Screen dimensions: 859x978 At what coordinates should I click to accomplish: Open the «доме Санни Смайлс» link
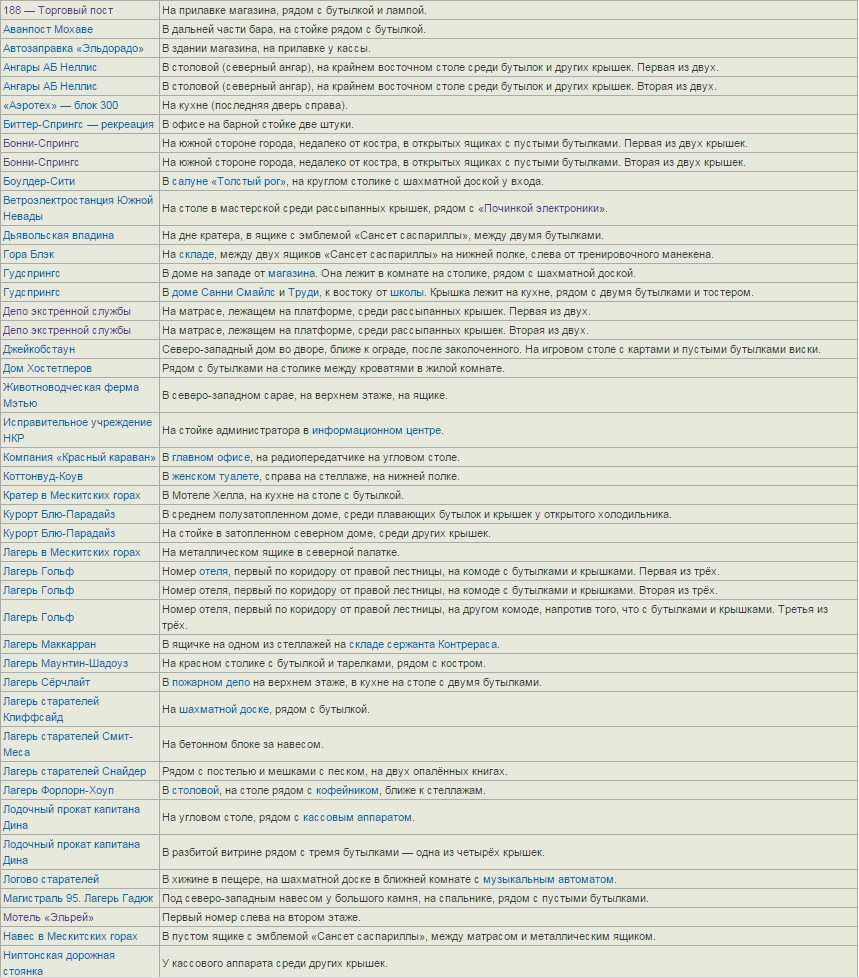pyautogui.click(x=223, y=293)
